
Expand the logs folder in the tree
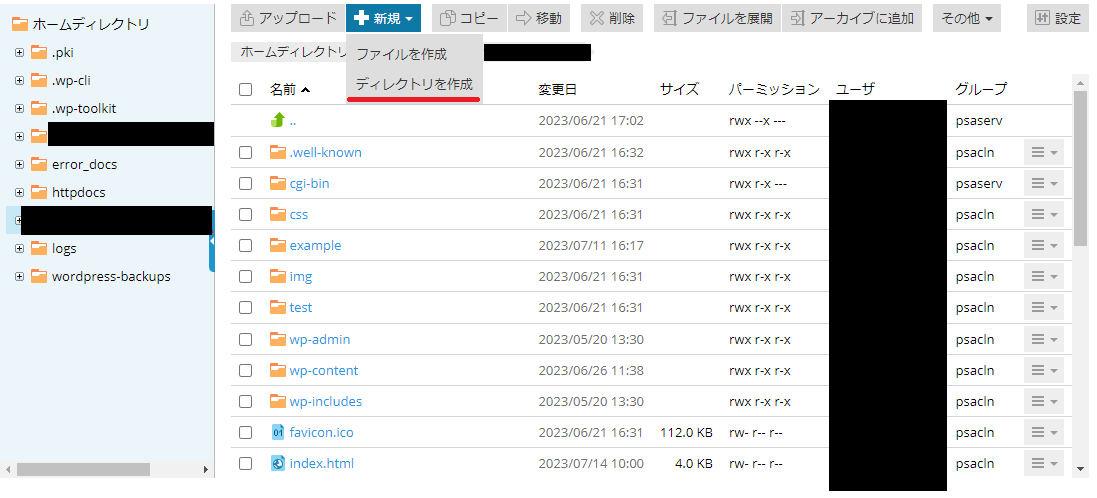pyautogui.click(x=20, y=248)
